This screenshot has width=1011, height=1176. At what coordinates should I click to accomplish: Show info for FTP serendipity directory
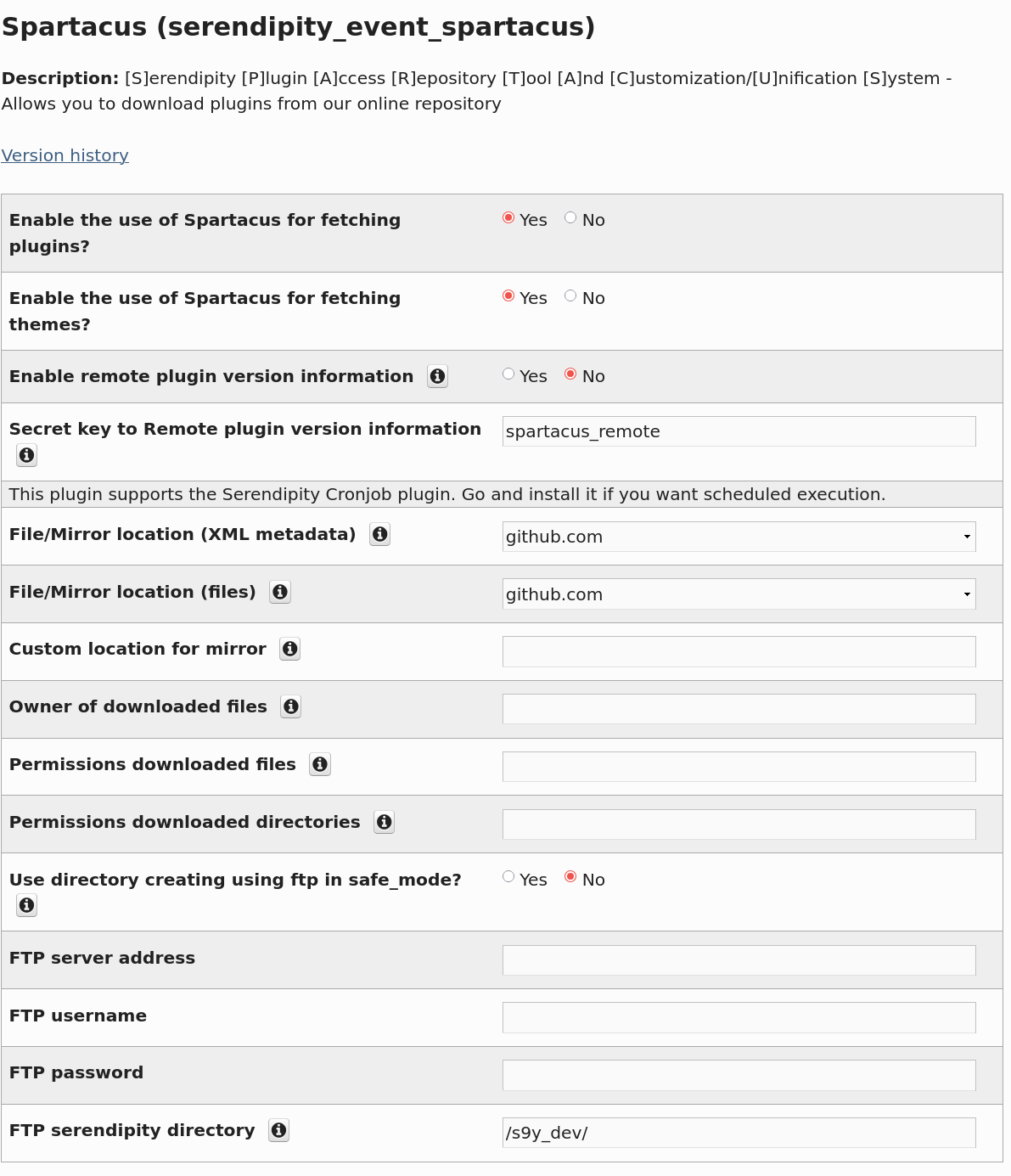(x=278, y=1130)
